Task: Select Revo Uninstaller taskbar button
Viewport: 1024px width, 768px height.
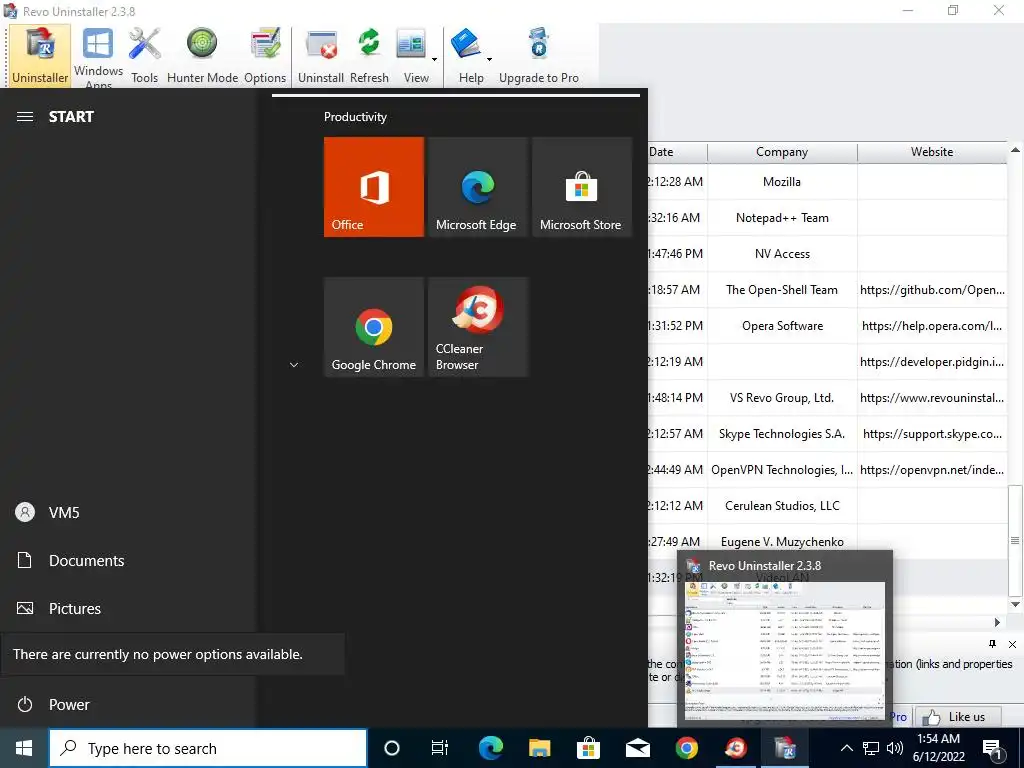Action: [x=784, y=748]
